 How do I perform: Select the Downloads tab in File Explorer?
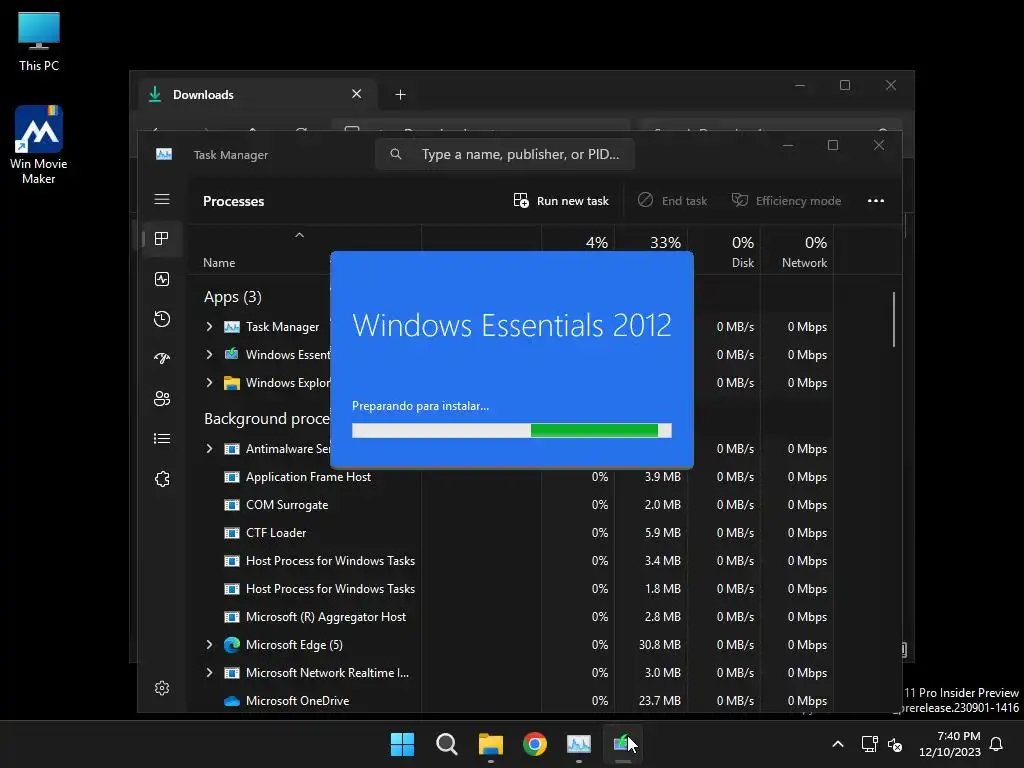[256, 95]
